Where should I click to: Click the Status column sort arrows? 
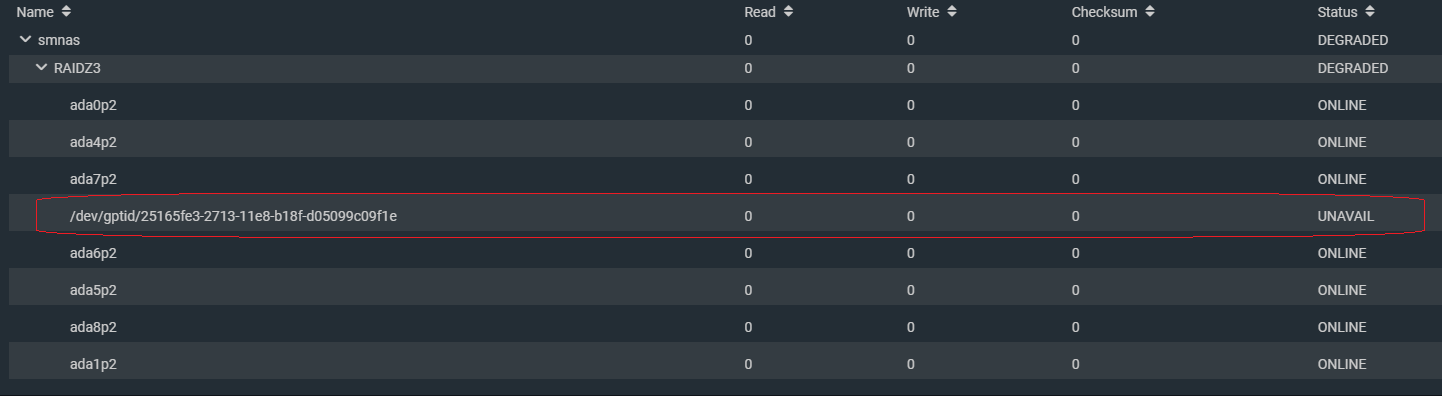point(1369,12)
